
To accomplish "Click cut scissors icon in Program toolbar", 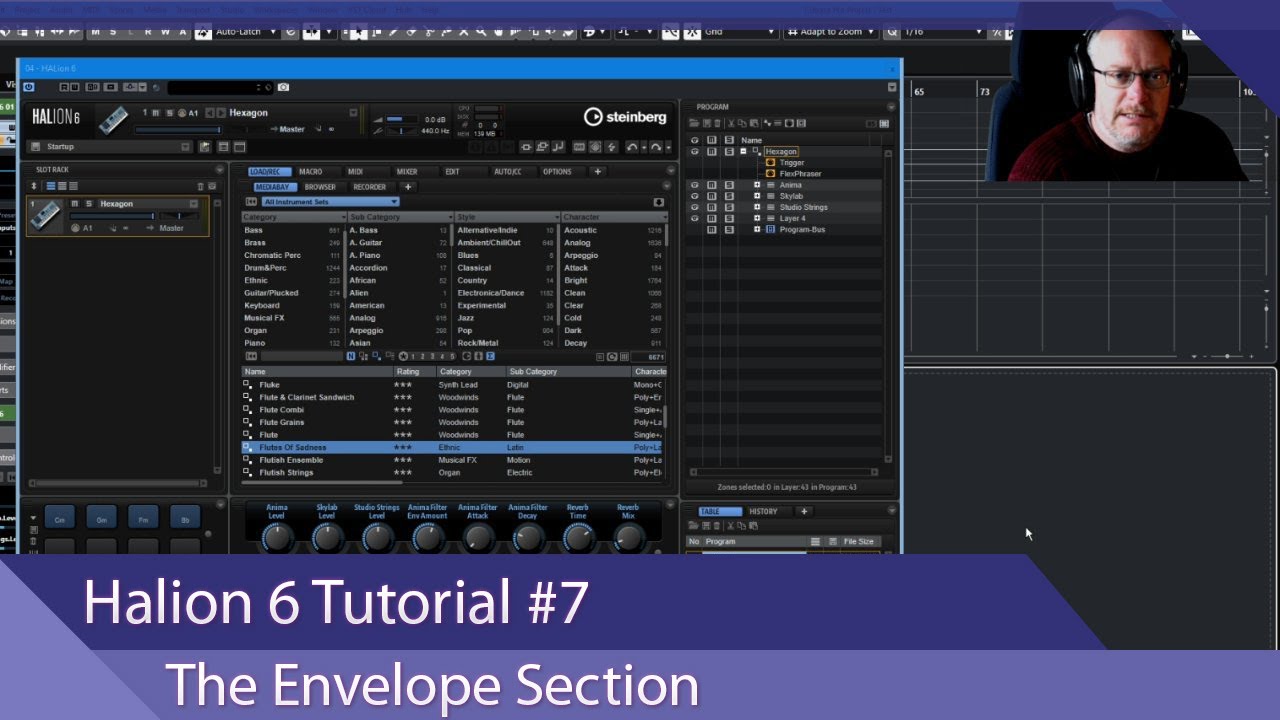I will [730, 123].
